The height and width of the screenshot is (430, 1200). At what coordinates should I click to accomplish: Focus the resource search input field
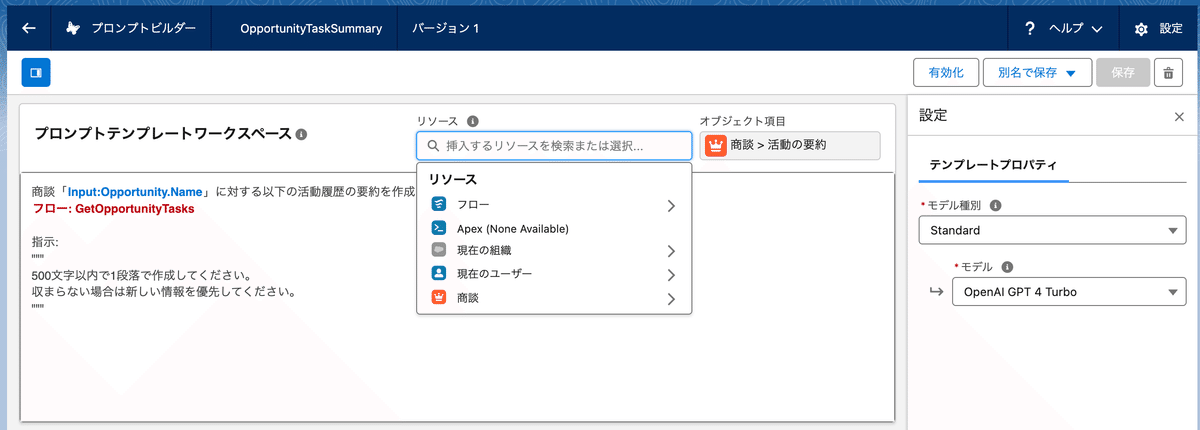click(554, 146)
